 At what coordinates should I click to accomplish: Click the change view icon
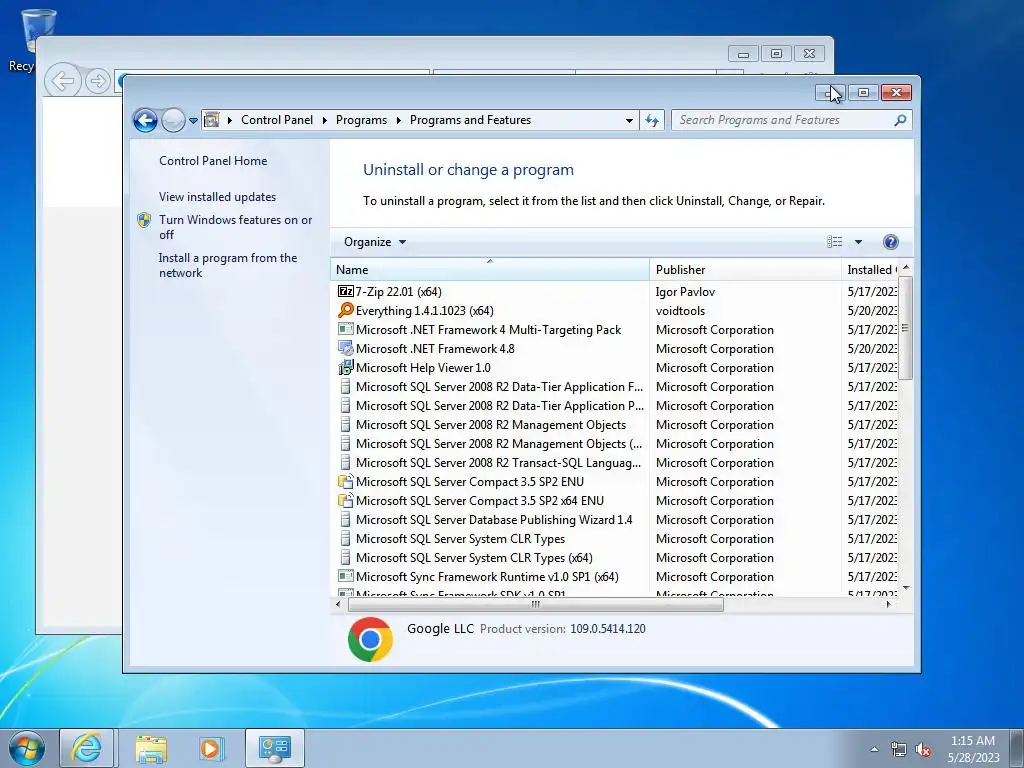(x=835, y=242)
